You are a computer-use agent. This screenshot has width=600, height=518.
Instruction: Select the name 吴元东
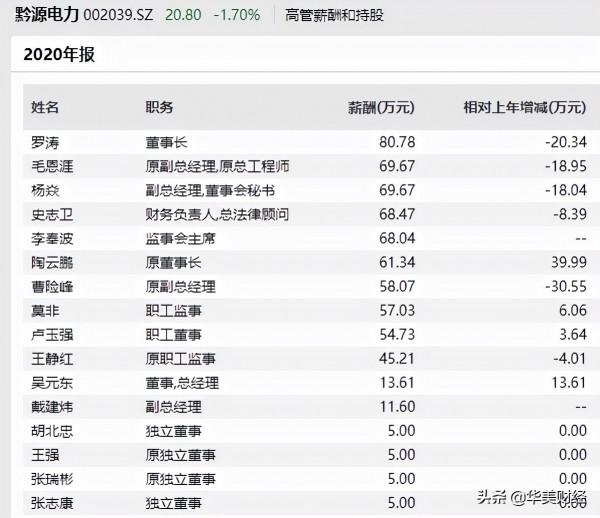click(52, 383)
